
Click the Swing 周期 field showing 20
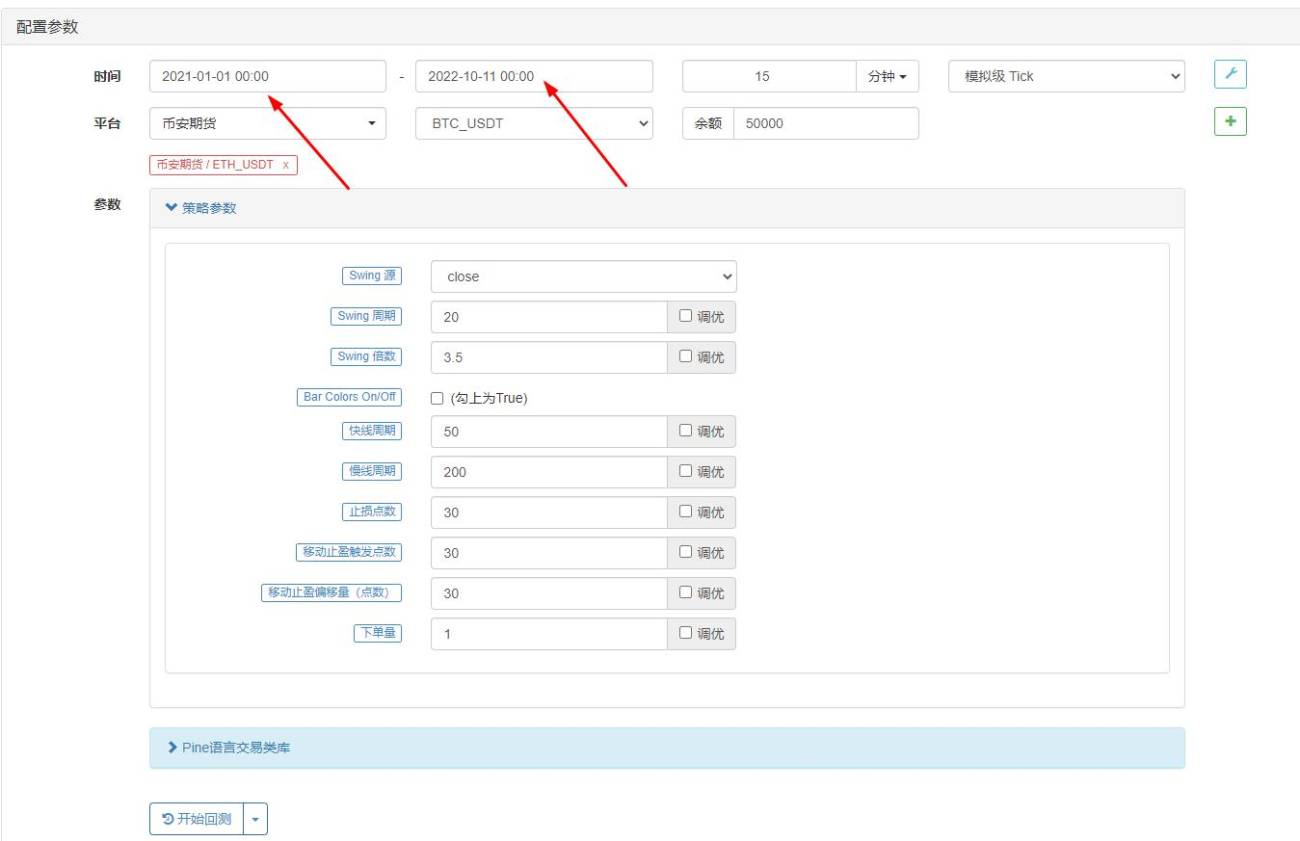549,317
